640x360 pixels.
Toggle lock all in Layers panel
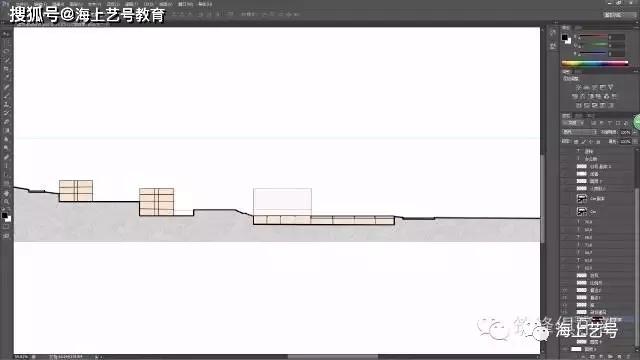click(598, 142)
